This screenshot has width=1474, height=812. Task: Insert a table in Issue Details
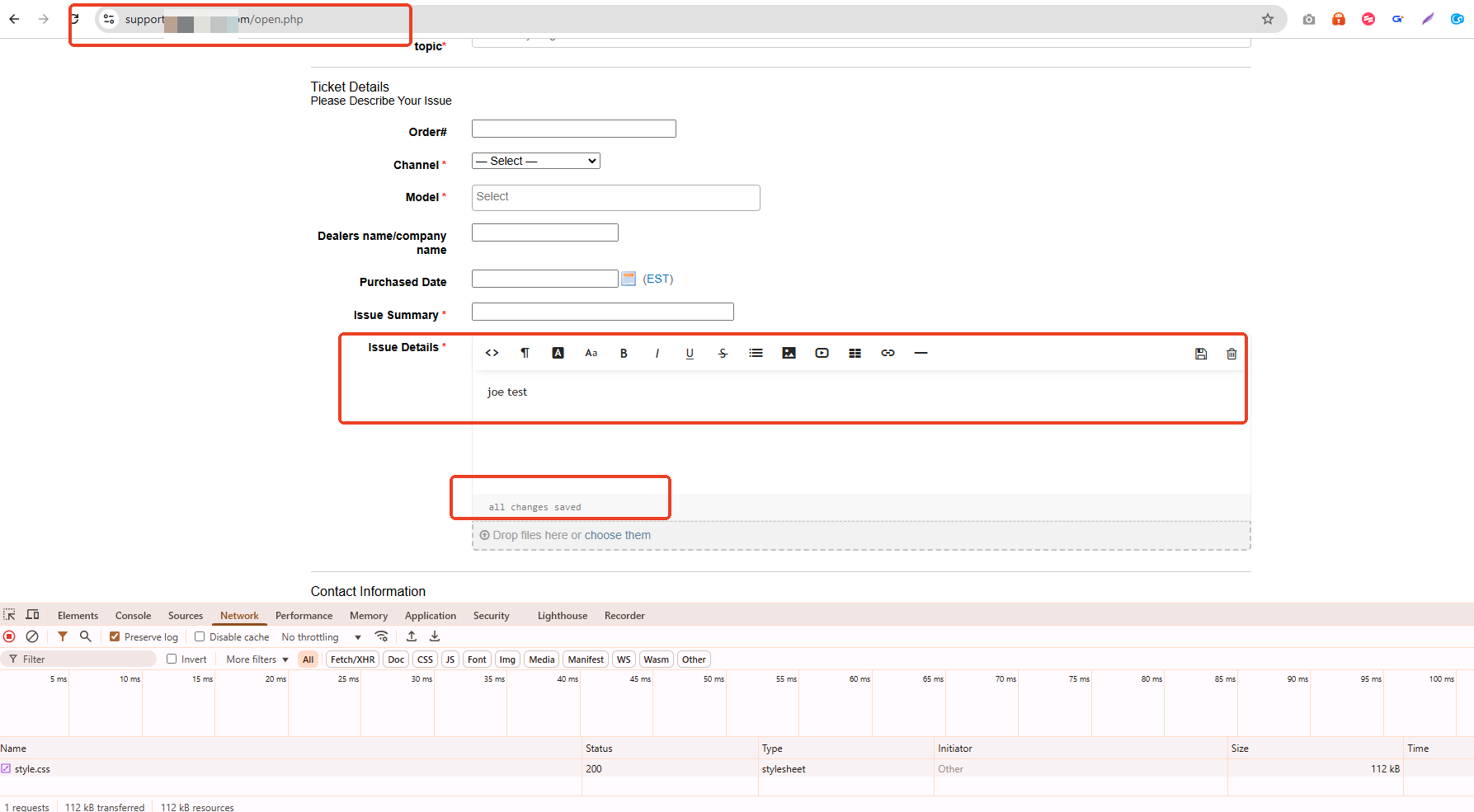tap(855, 353)
